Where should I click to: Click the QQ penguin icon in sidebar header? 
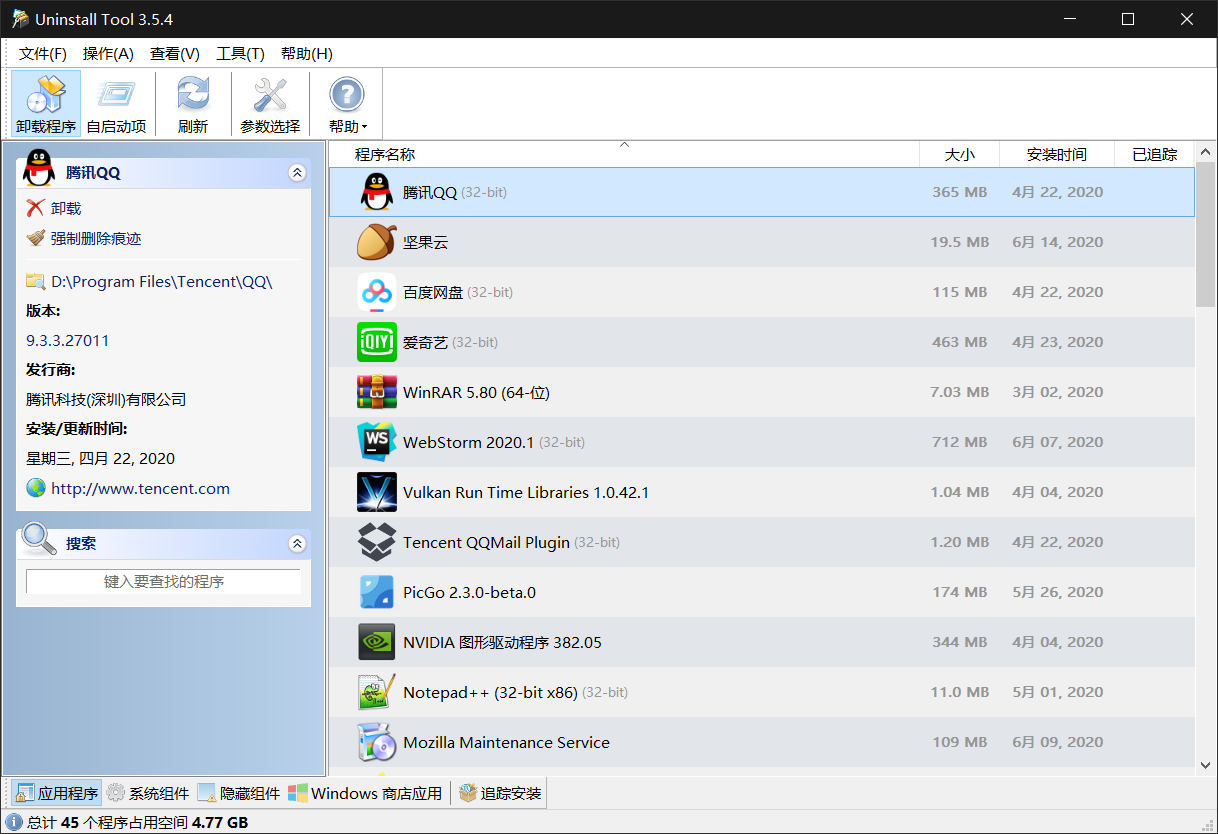[x=39, y=168]
